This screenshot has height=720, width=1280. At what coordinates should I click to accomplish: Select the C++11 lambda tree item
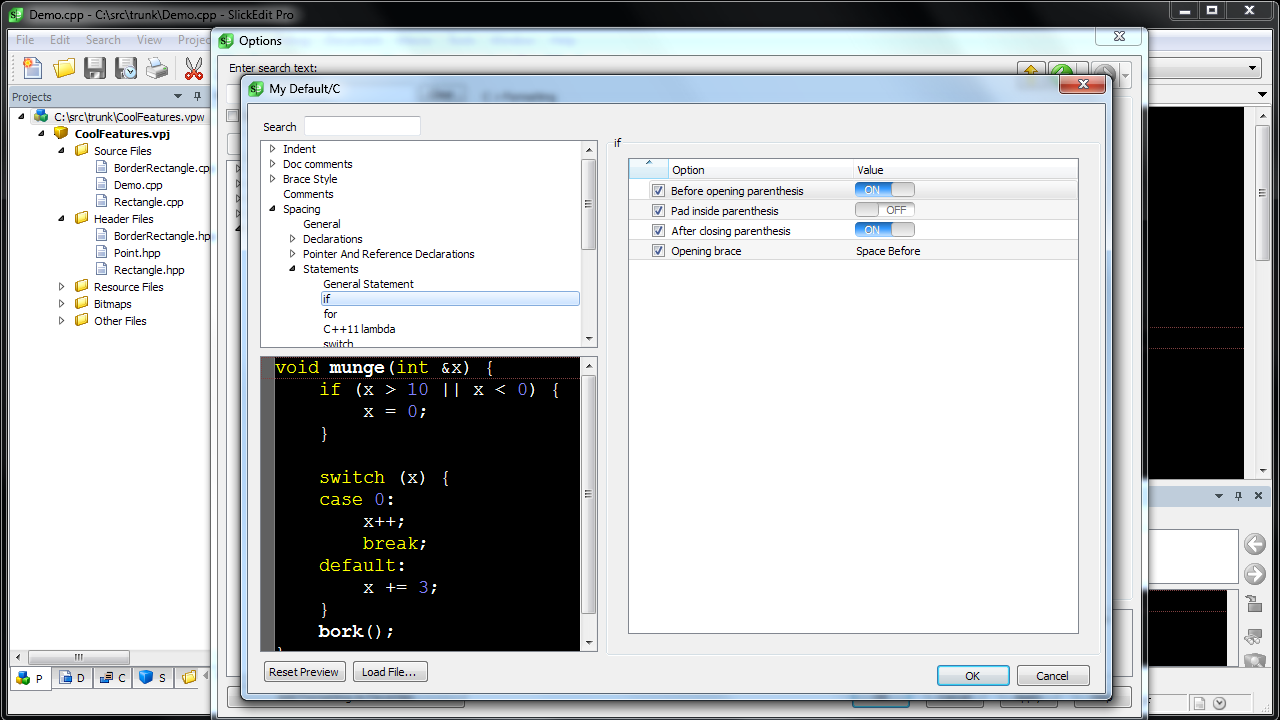359,329
